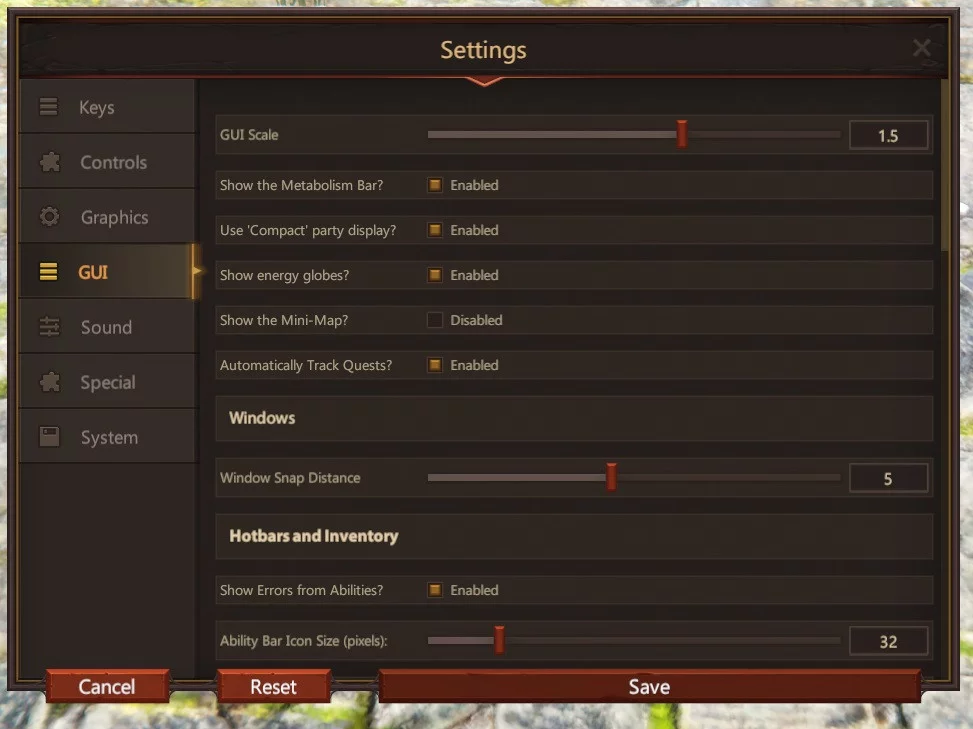Screen dimensions: 973x729
Task: Turn off Show energy globes option
Action: [x=435, y=275]
